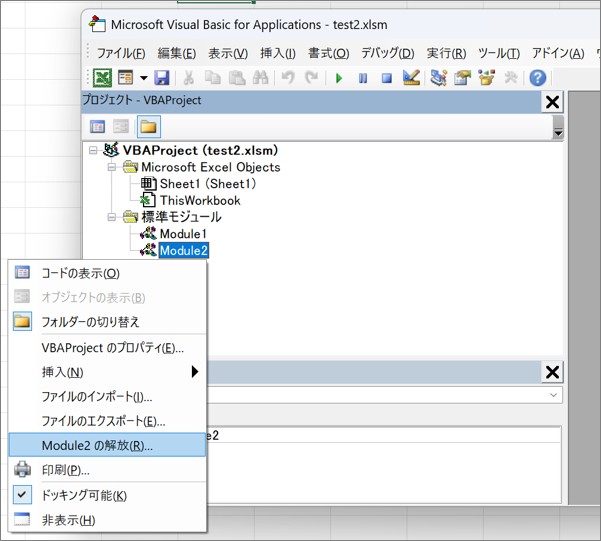Image resolution: width=601 pixels, height=541 pixels.
Task: Open Object Browser toolbar icon
Action: (x=486, y=78)
